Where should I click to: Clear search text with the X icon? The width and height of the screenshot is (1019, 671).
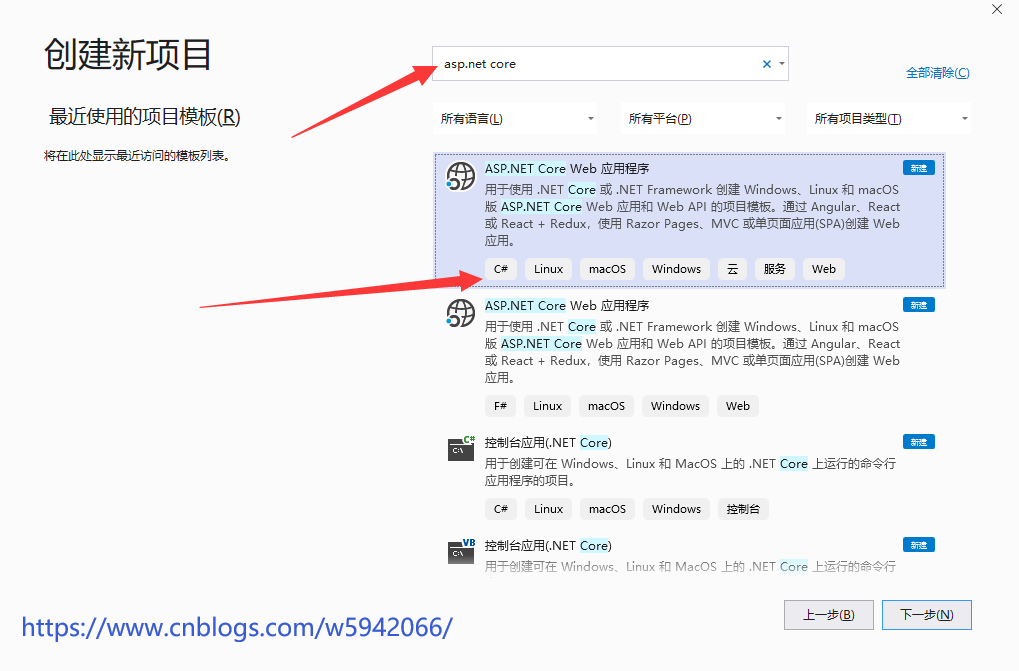click(x=767, y=64)
